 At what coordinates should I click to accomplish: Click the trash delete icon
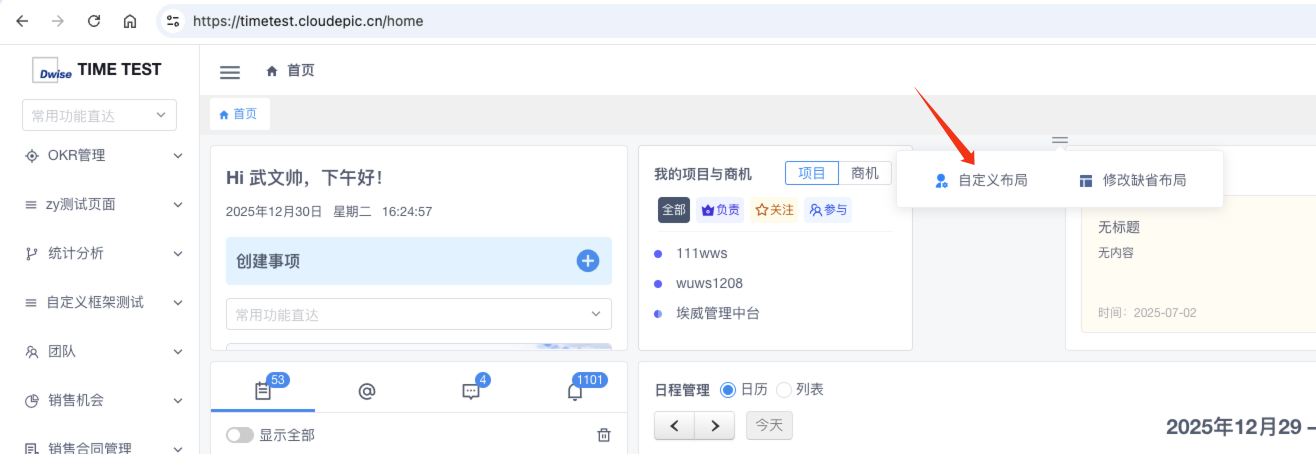pos(603,435)
